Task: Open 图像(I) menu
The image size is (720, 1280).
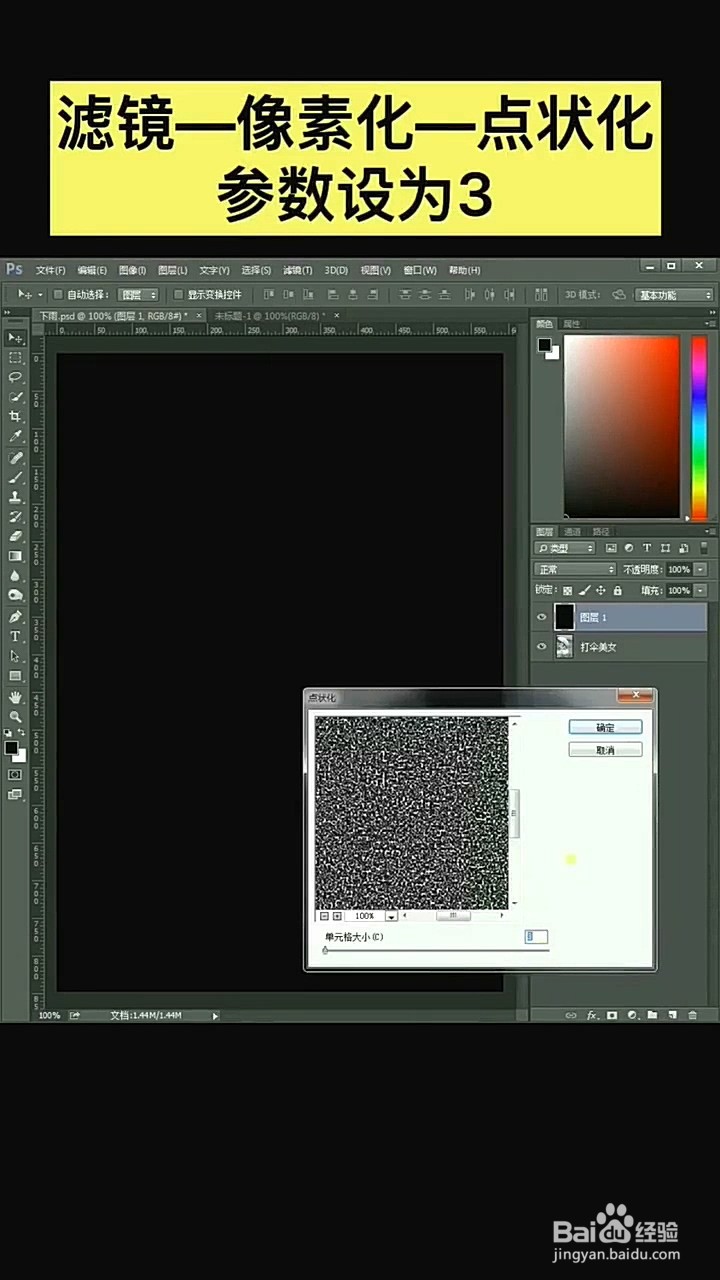Action: (132, 270)
